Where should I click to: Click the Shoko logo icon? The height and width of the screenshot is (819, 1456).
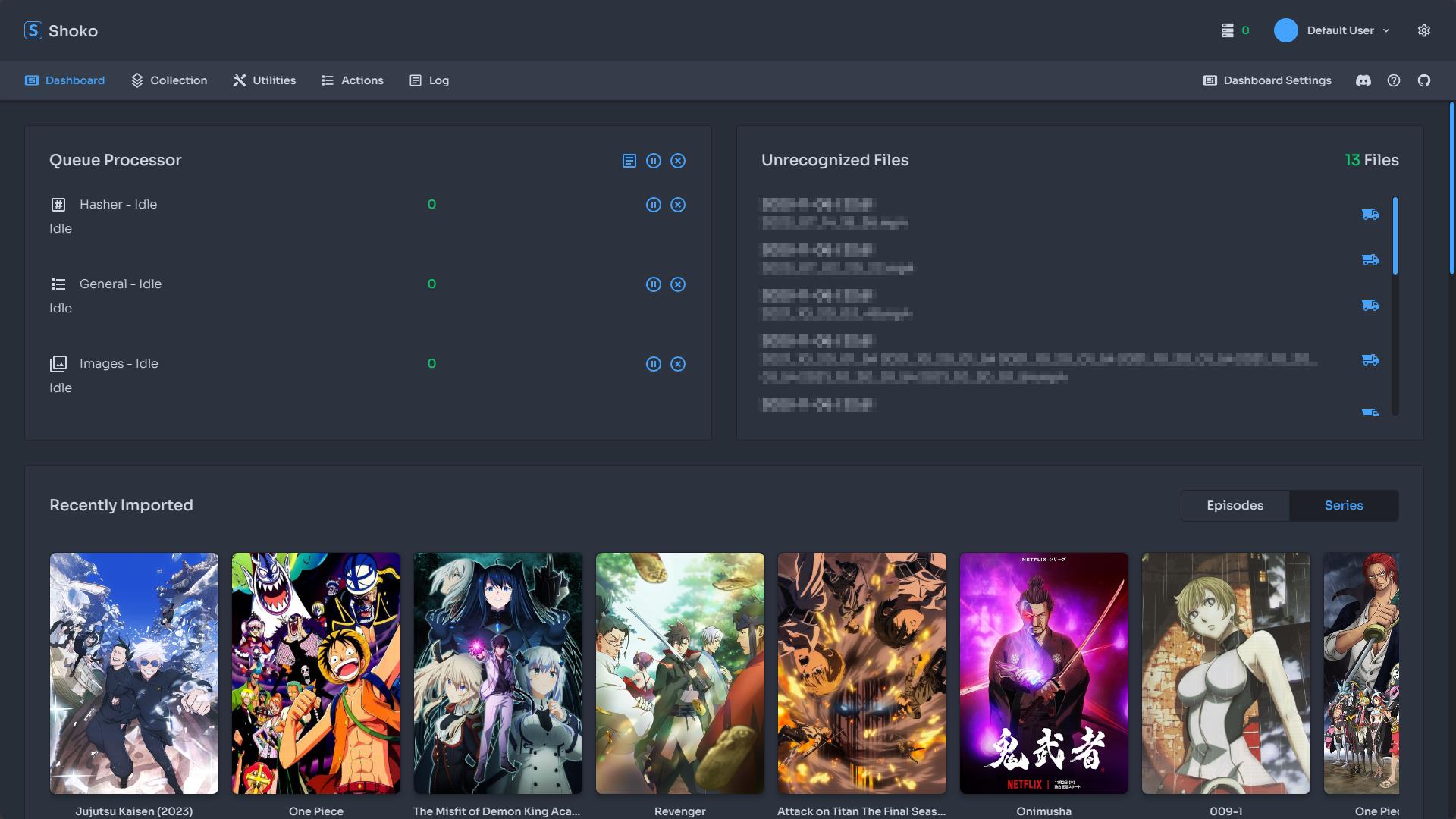33,30
